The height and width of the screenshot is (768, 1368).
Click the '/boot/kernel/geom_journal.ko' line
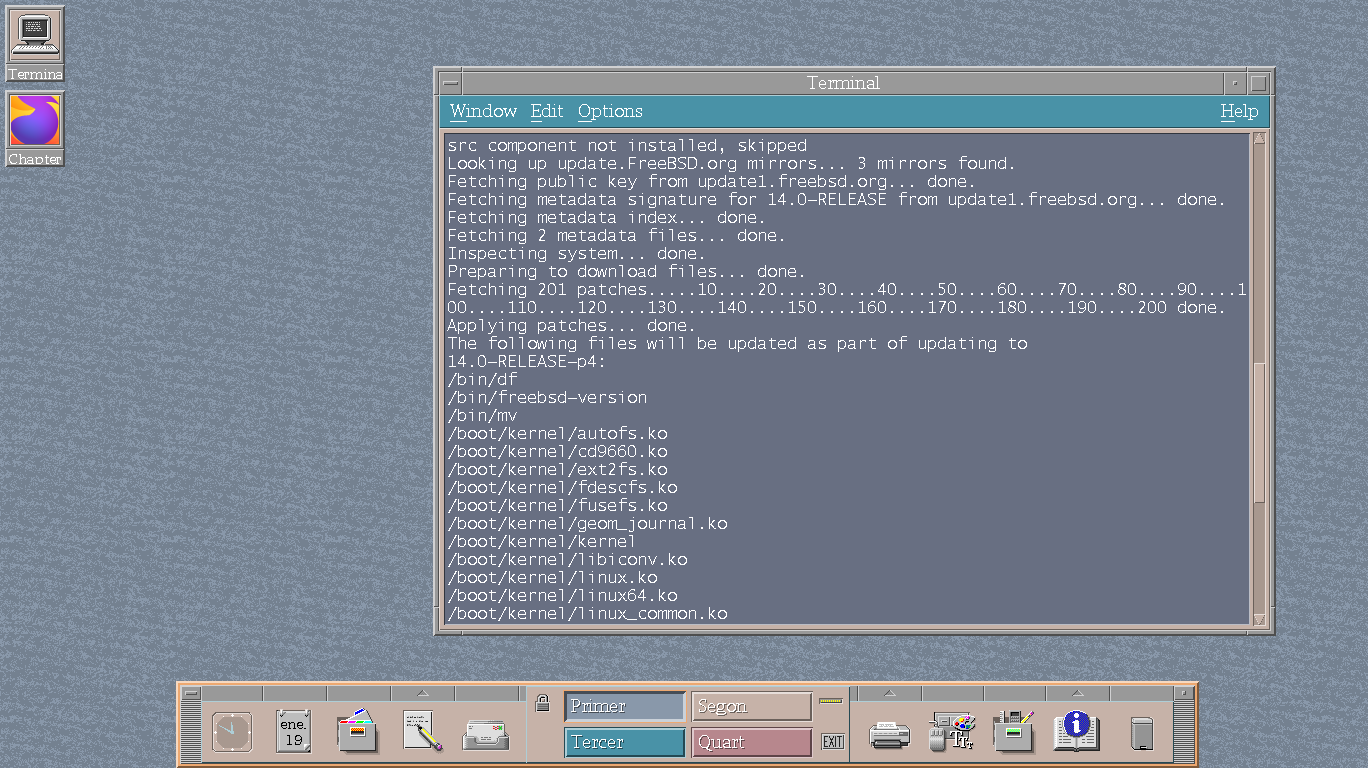(587, 524)
